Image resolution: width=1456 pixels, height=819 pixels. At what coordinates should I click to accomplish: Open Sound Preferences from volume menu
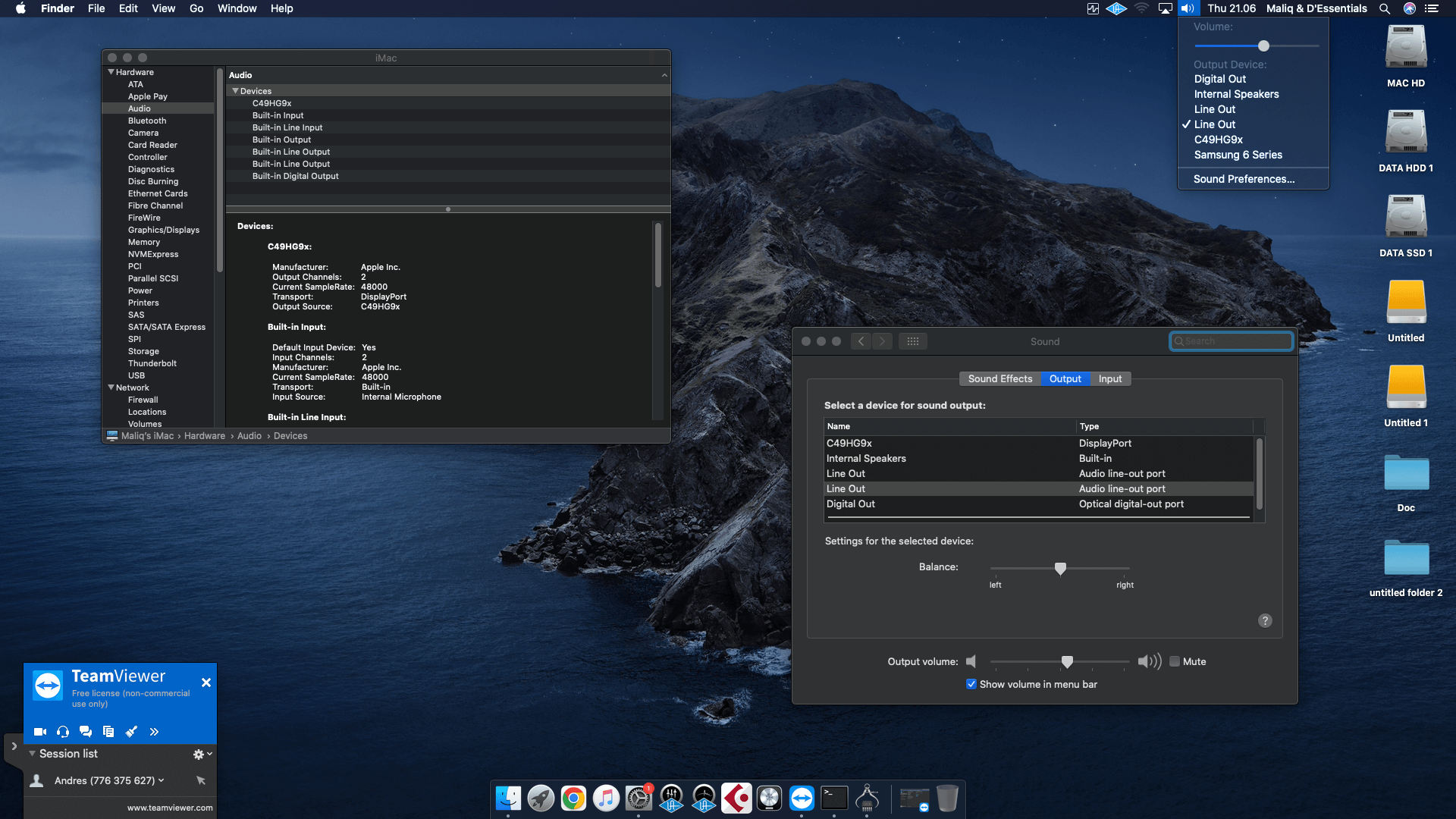tap(1244, 179)
